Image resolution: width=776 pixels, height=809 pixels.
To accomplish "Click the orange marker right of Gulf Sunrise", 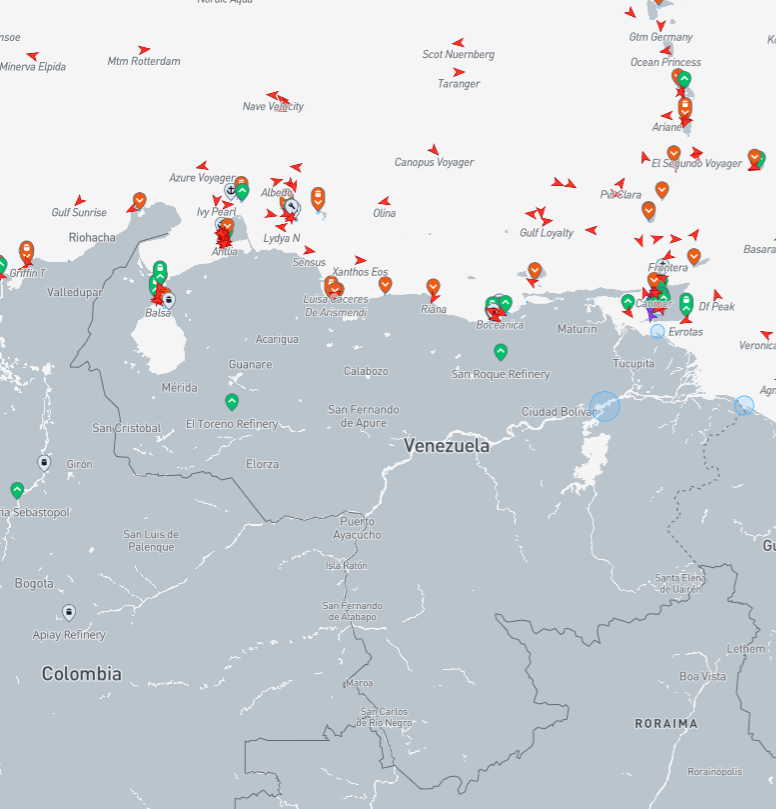I will click(140, 200).
